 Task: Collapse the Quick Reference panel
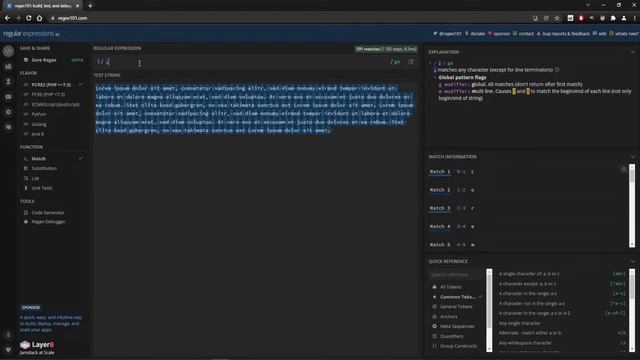[x=633, y=261]
